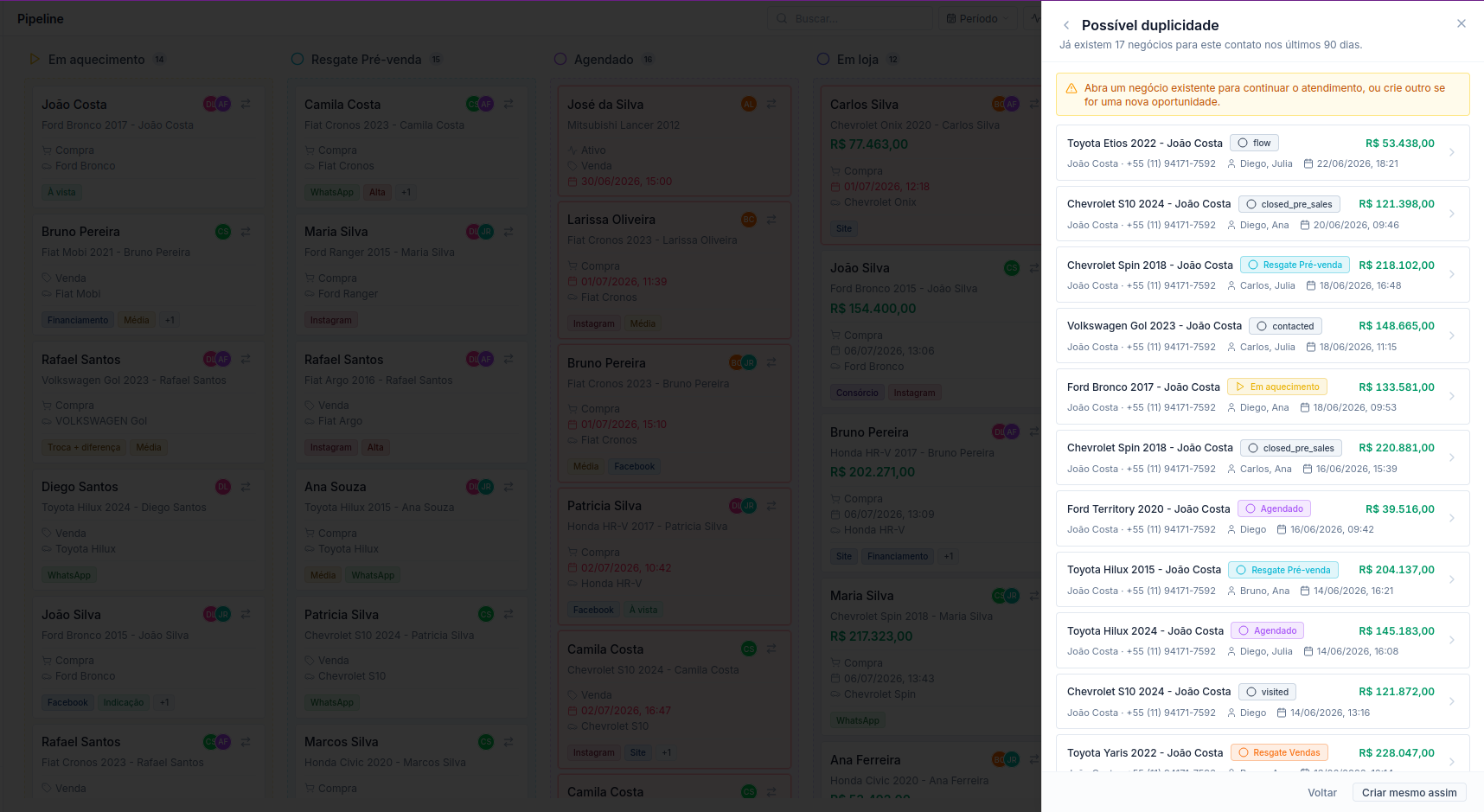The width and height of the screenshot is (1484, 812).
Task: Click the R$ 53.438,00 value in the panel
Action: pyautogui.click(x=1400, y=144)
